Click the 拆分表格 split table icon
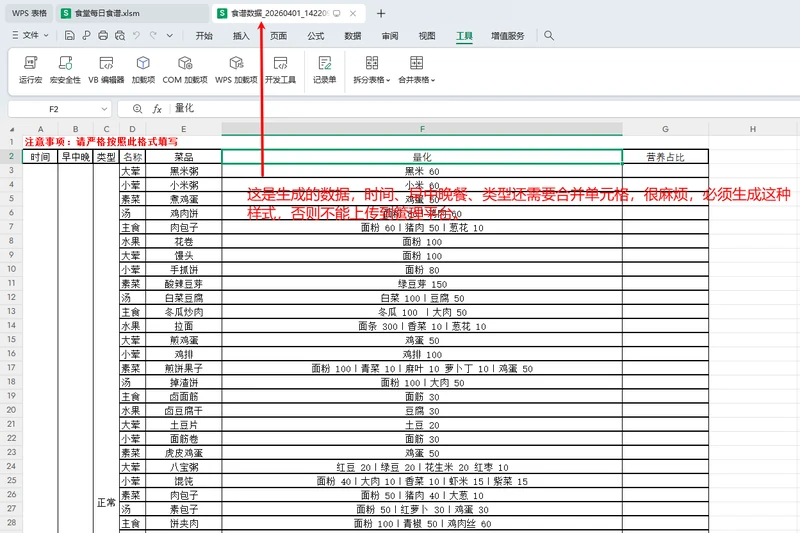800x533 pixels. [372, 63]
